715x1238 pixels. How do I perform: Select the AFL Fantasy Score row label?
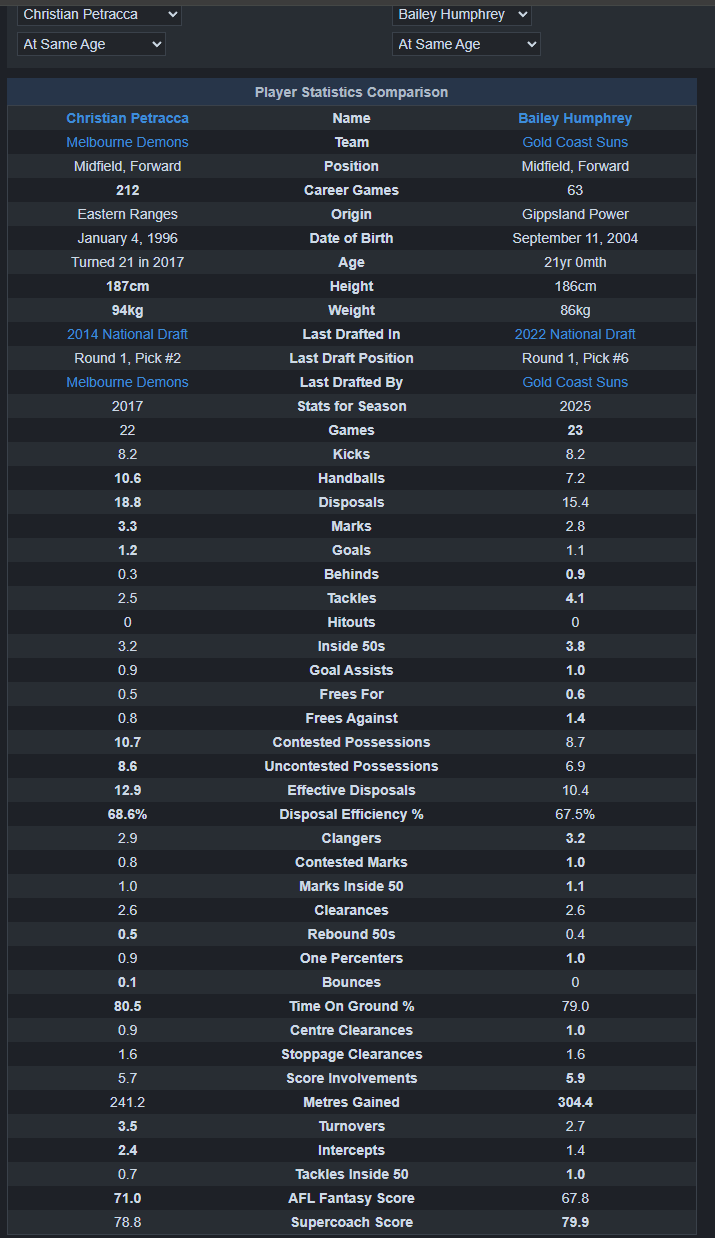[351, 1198]
